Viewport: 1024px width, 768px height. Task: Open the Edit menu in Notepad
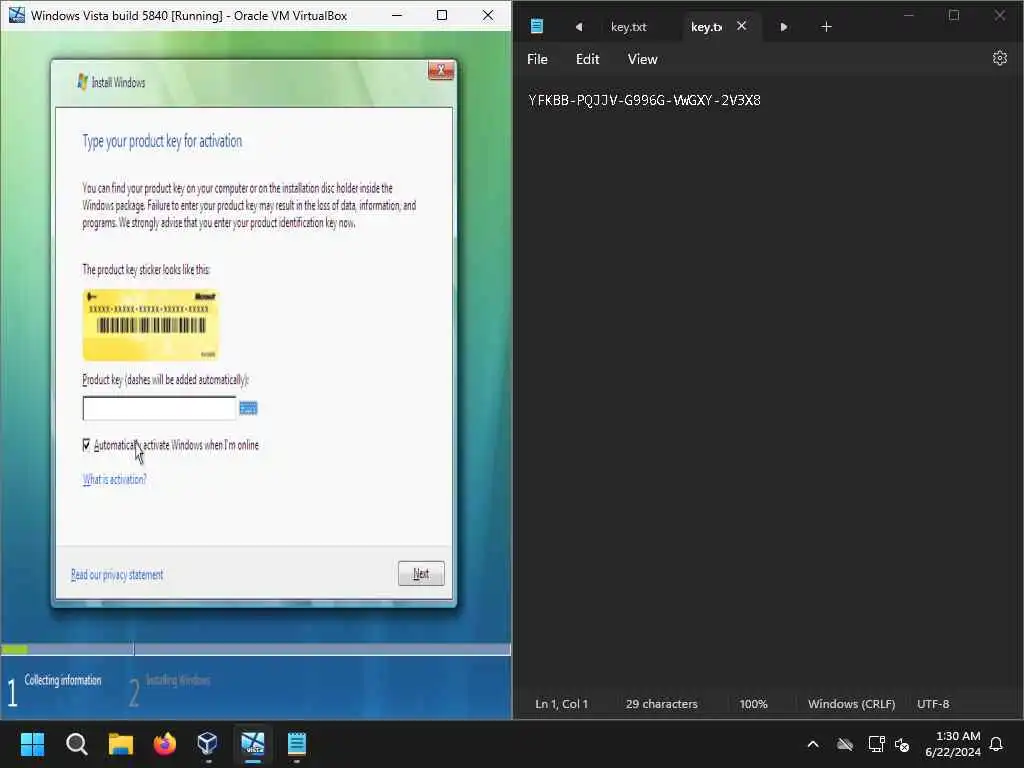coord(587,59)
